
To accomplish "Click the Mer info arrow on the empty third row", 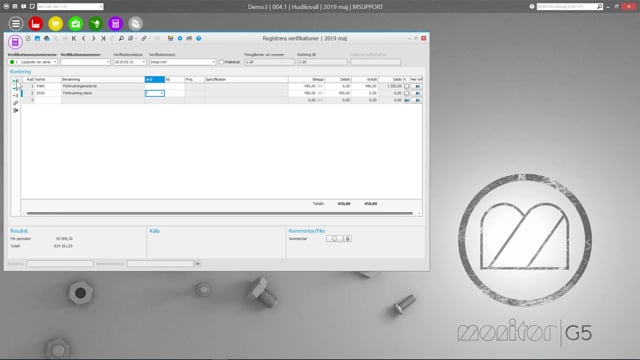I will pos(417,100).
